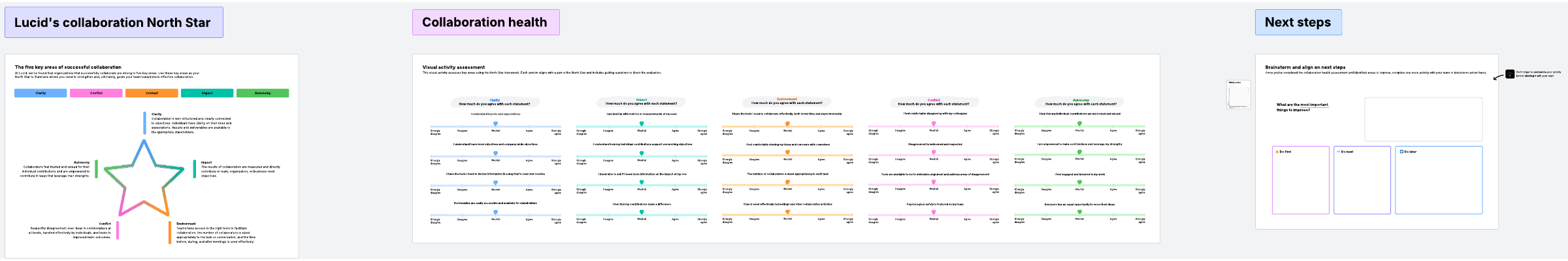The height and width of the screenshot is (261, 1568).
Task: Click slider handle for "I feel that my contributions make a difference"
Action: point(642,212)
